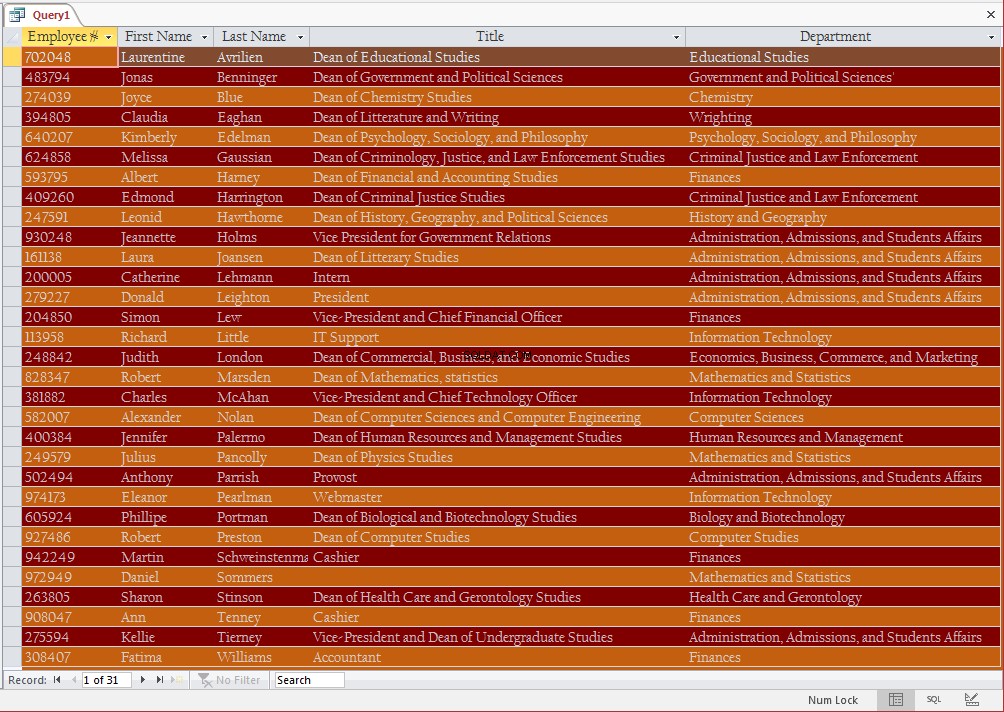Go to the previous record
The width and height of the screenshot is (1004, 712).
tap(74, 679)
